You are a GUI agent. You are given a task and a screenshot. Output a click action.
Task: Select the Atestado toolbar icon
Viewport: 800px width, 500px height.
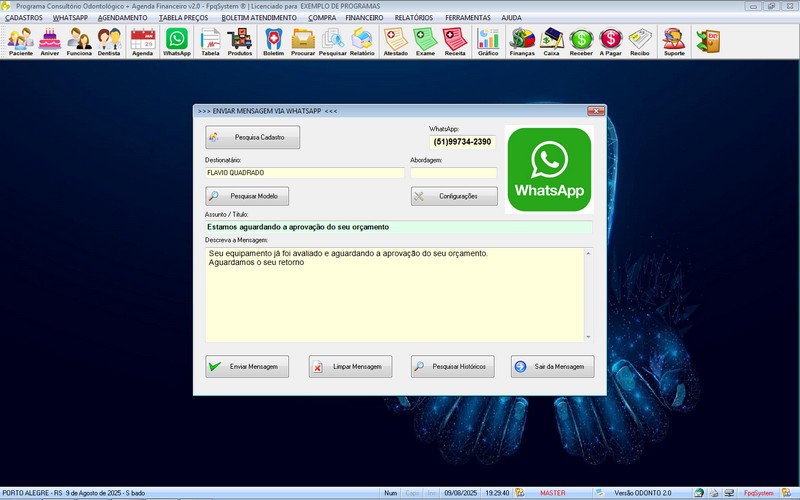395,41
